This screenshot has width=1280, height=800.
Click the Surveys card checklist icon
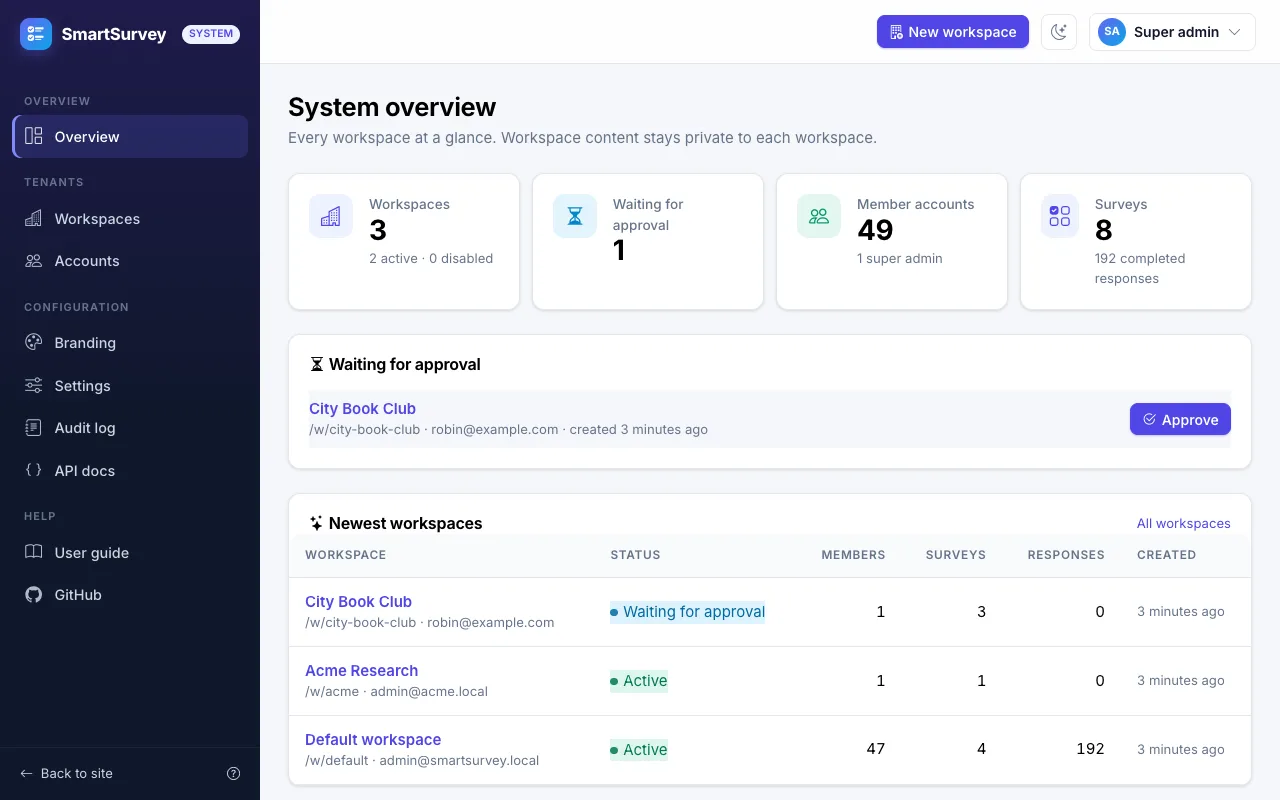[x=1060, y=216]
